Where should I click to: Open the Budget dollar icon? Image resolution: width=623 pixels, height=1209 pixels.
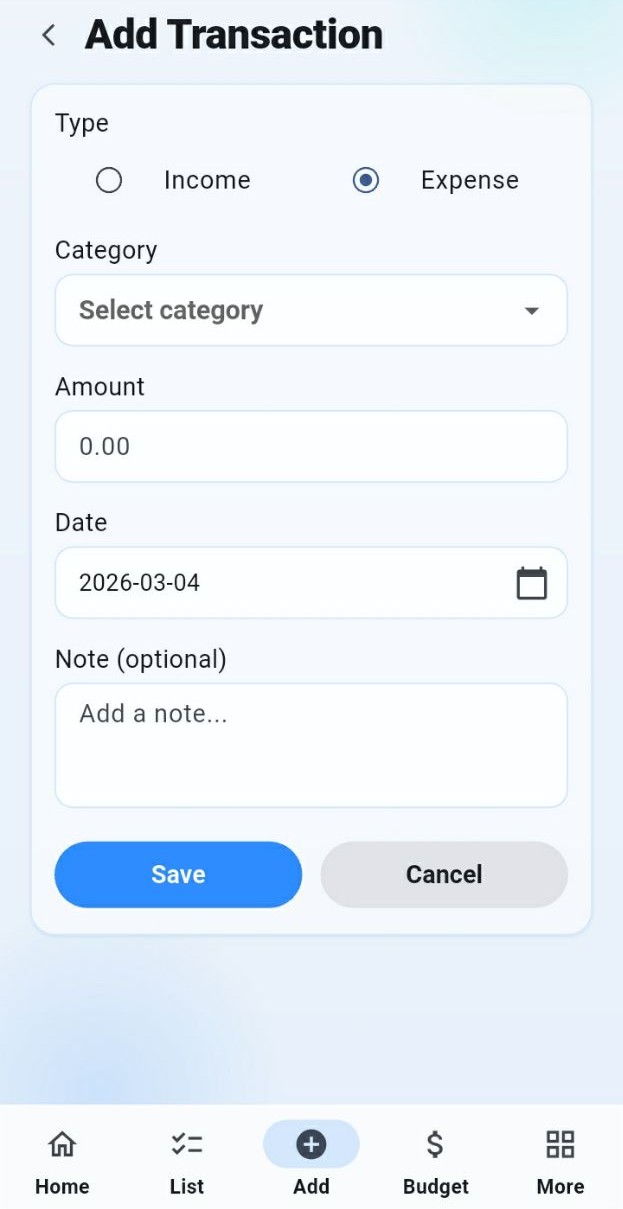pyautogui.click(x=435, y=1143)
